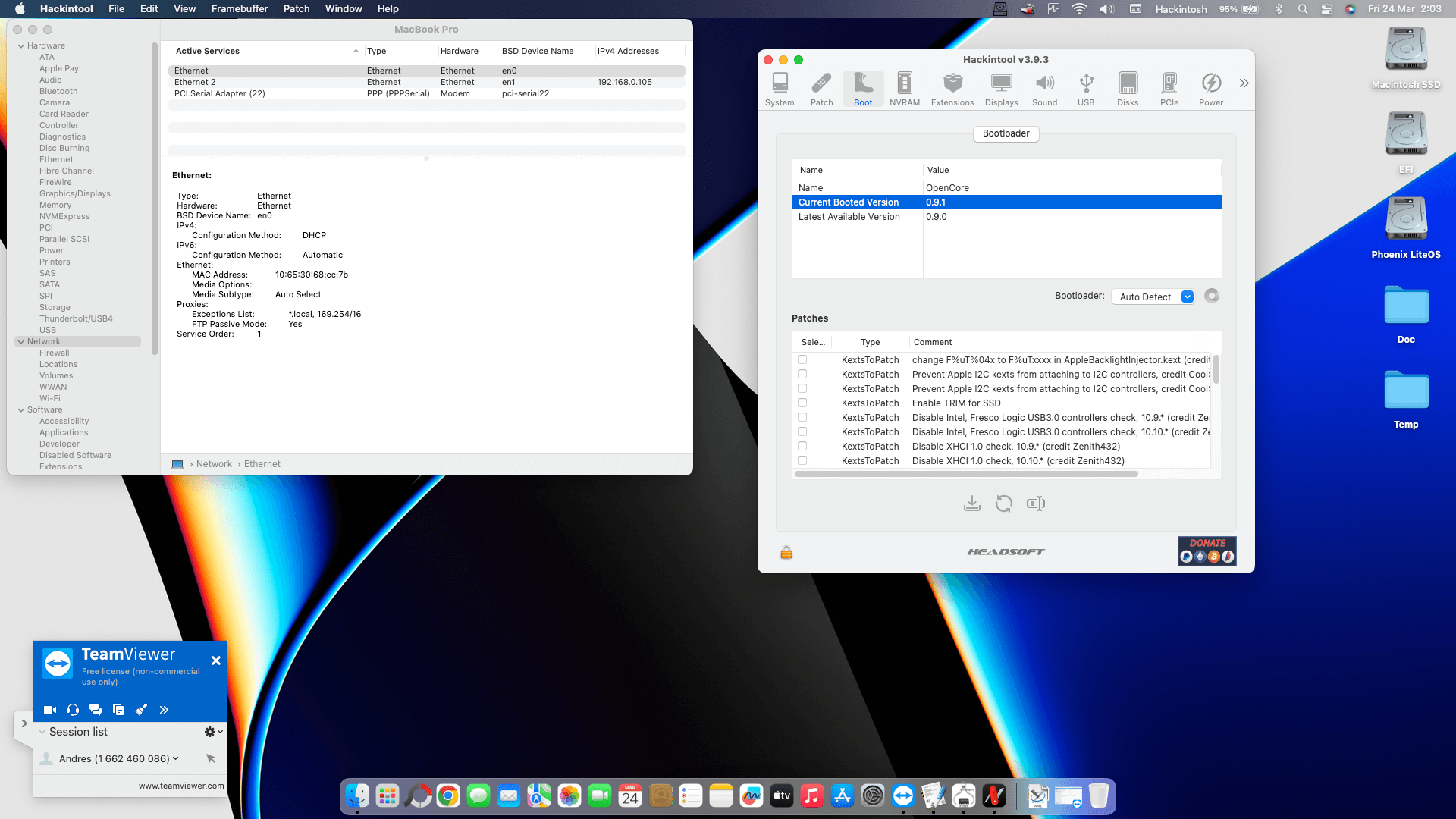Switch to Extensions in Hackintool toolbar
This screenshot has height=819, width=1456.
pyautogui.click(x=952, y=89)
